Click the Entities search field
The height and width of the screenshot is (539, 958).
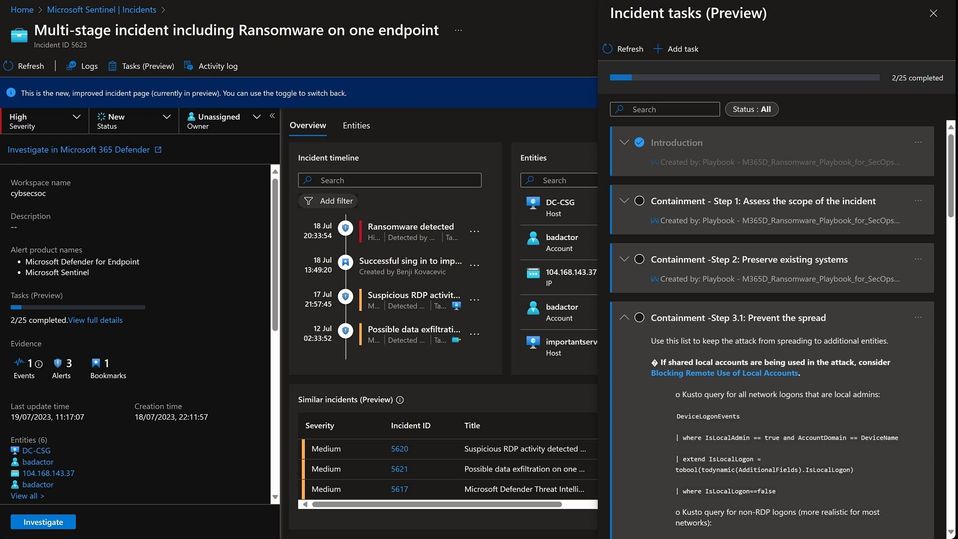tap(559, 180)
